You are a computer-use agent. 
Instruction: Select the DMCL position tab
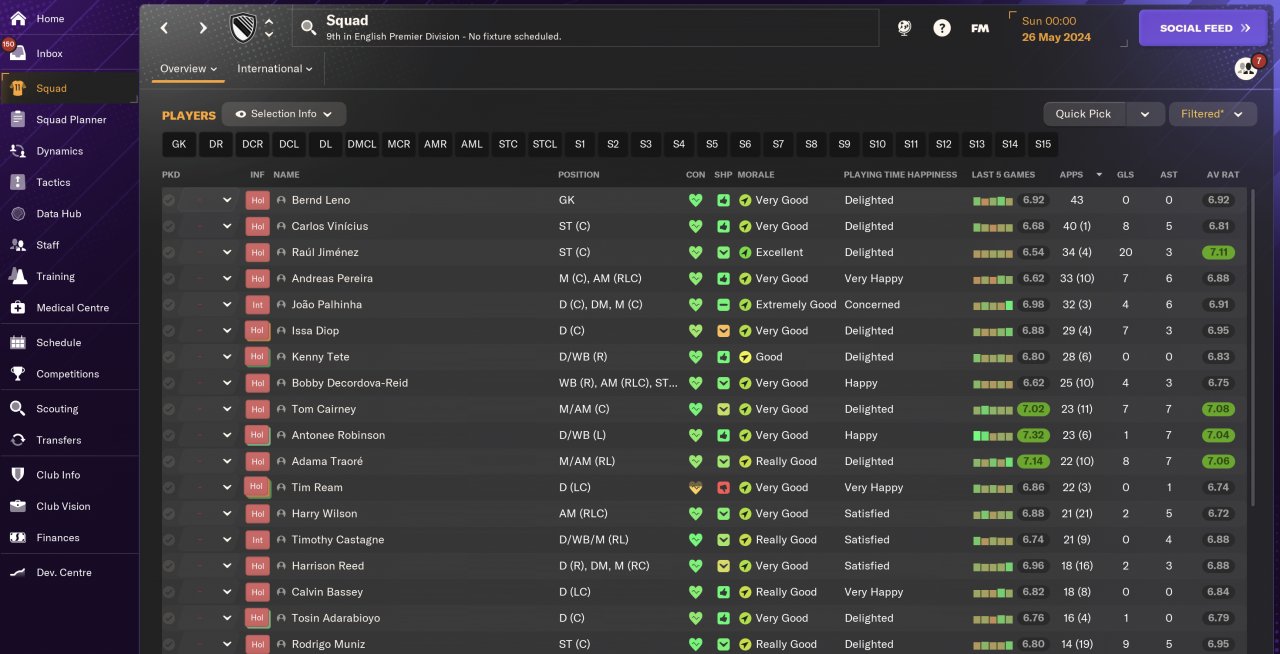pos(362,144)
